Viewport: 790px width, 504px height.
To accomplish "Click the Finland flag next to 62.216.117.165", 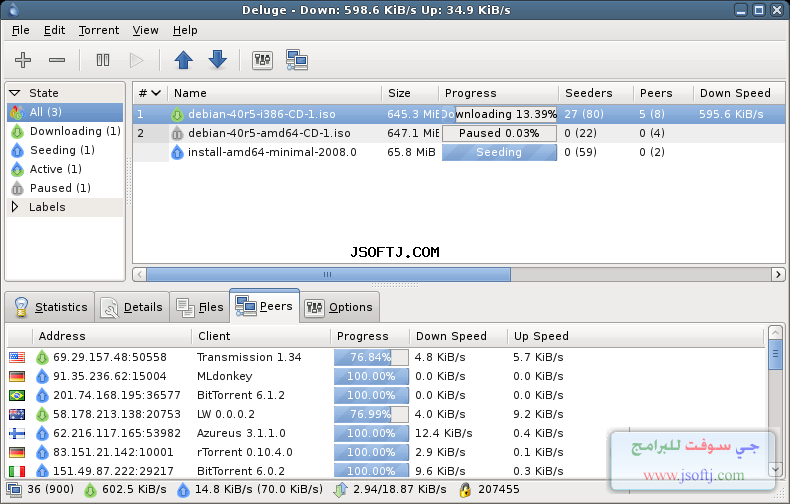I will [x=17, y=433].
